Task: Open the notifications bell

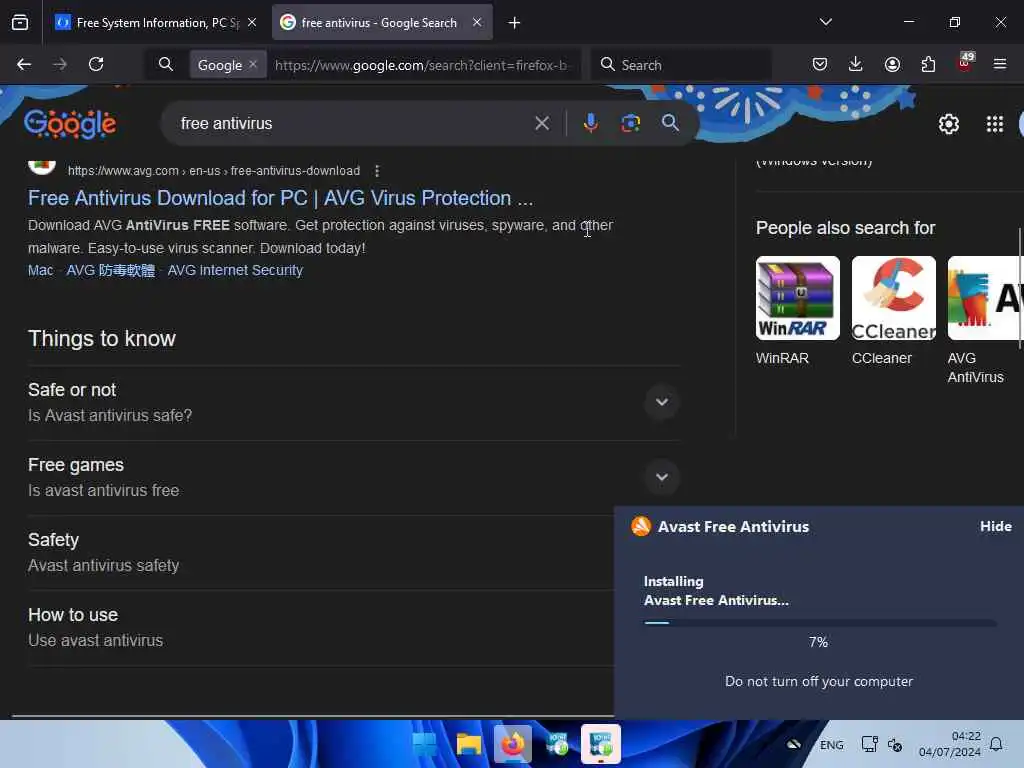Action: 996,744
